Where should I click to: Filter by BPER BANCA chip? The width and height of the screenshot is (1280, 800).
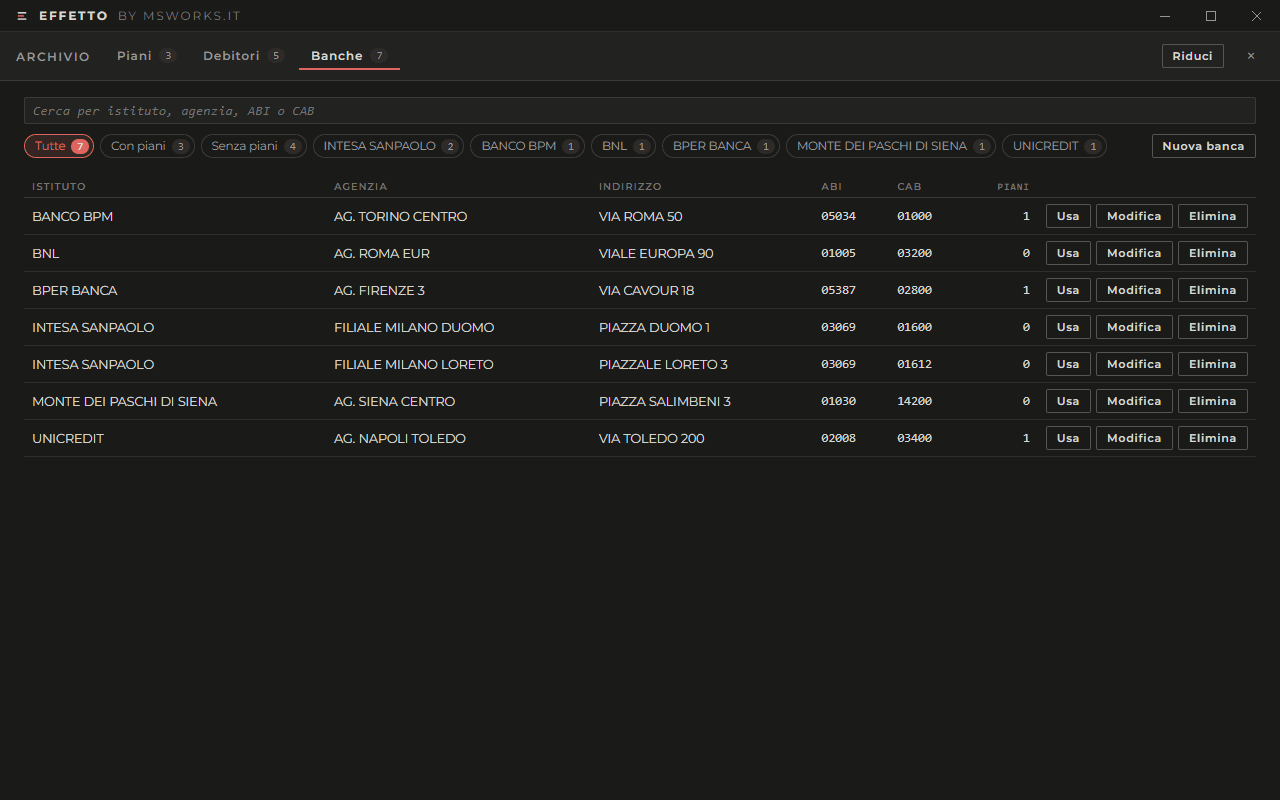click(721, 146)
